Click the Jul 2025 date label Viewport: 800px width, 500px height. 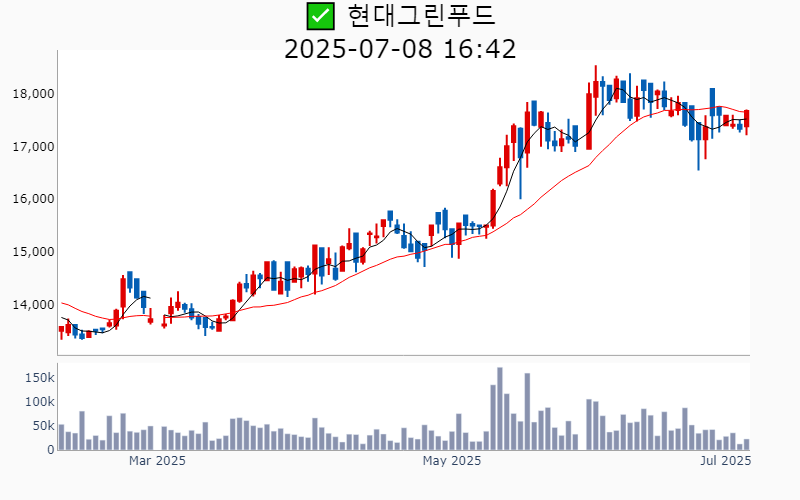(726, 461)
